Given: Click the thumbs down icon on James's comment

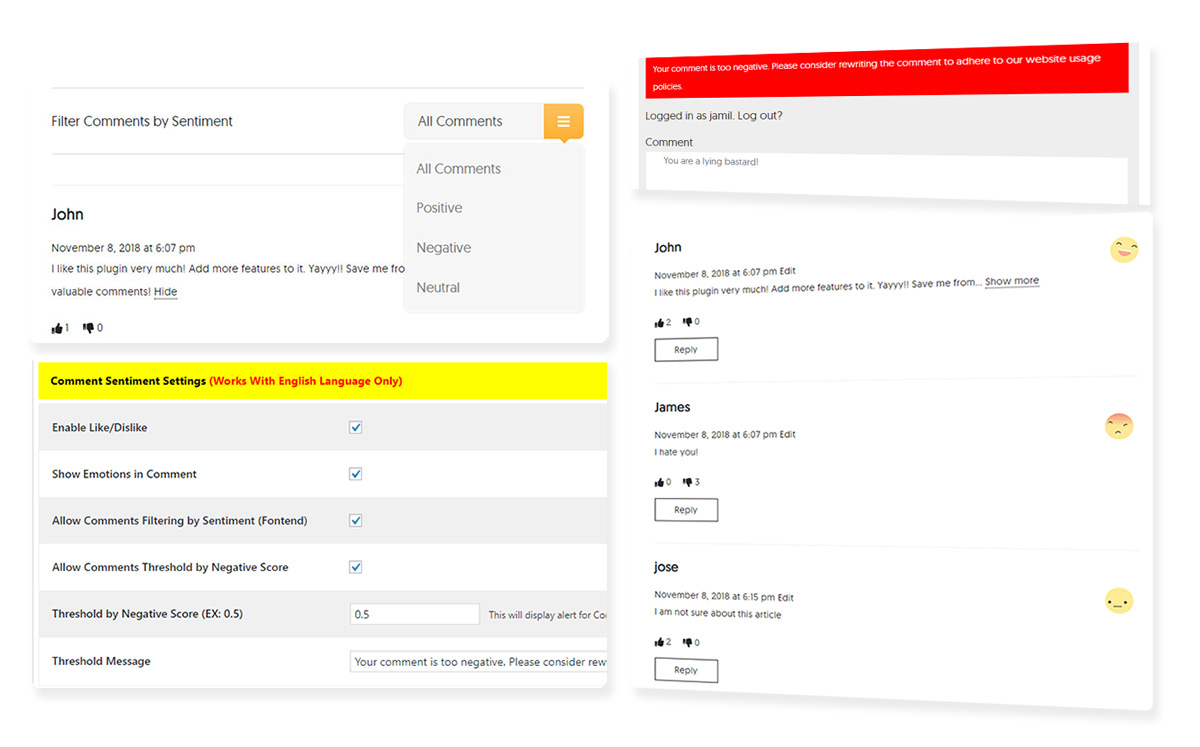Looking at the screenshot, I should click(x=688, y=481).
